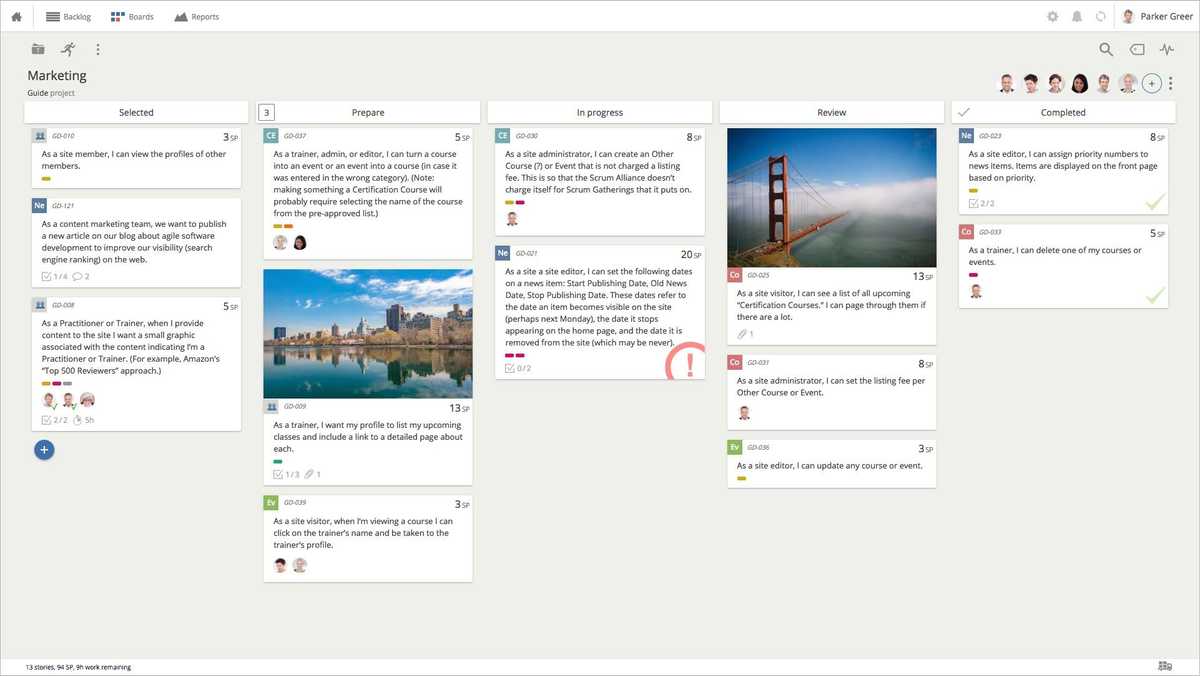The width and height of the screenshot is (1200, 676).
Task: Open the sprint runner icon
Action: pyautogui.click(x=67, y=49)
